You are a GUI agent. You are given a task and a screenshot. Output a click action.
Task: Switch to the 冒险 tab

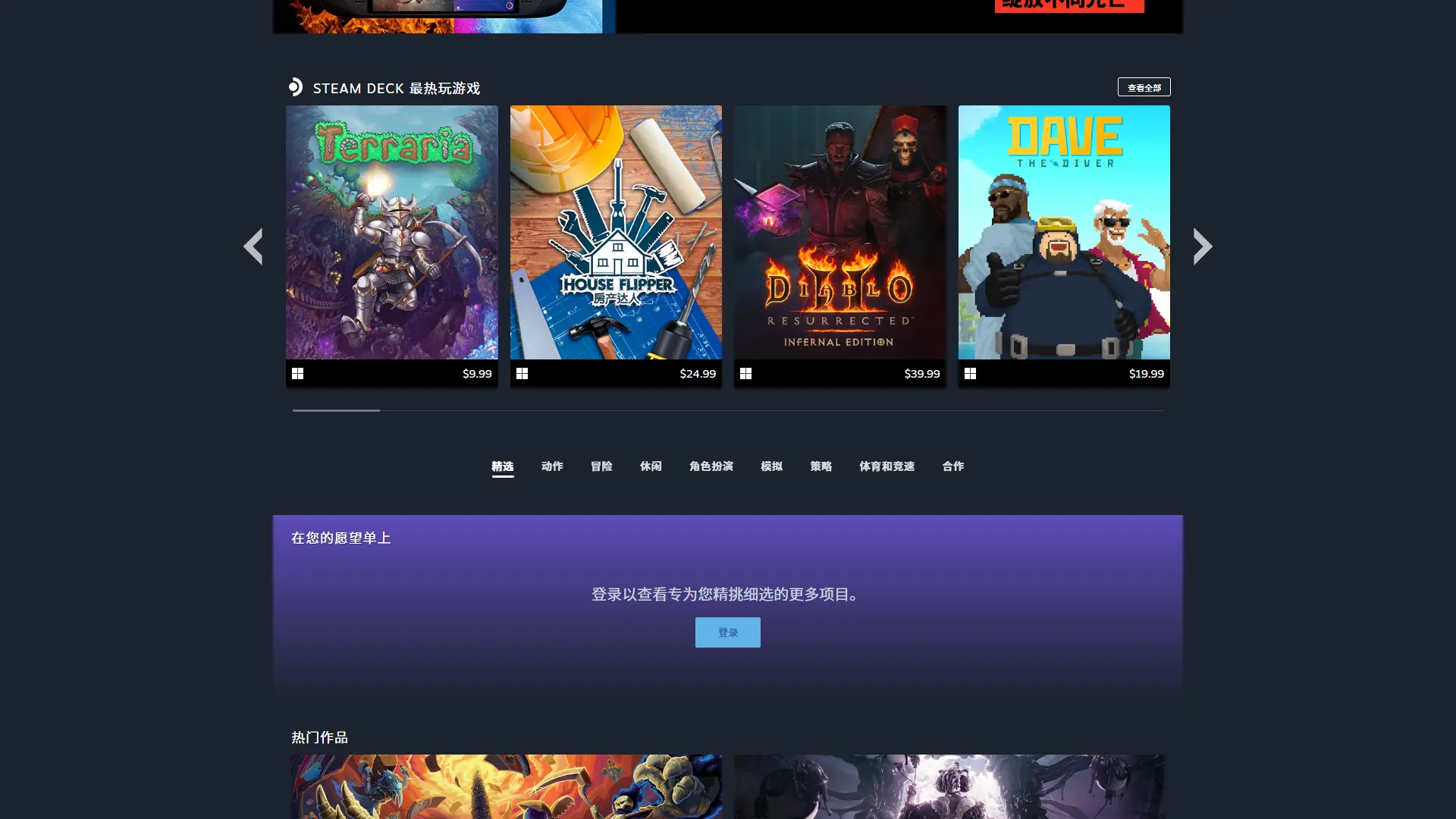pyautogui.click(x=601, y=466)
